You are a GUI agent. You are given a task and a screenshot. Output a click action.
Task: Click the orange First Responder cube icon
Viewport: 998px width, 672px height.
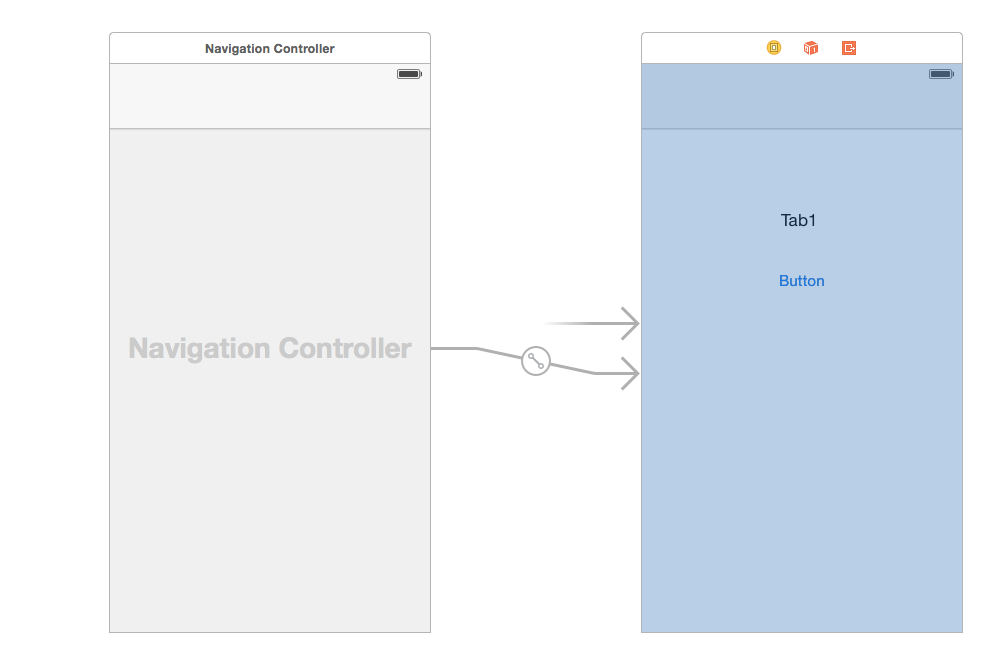click(x=811, y=48)
